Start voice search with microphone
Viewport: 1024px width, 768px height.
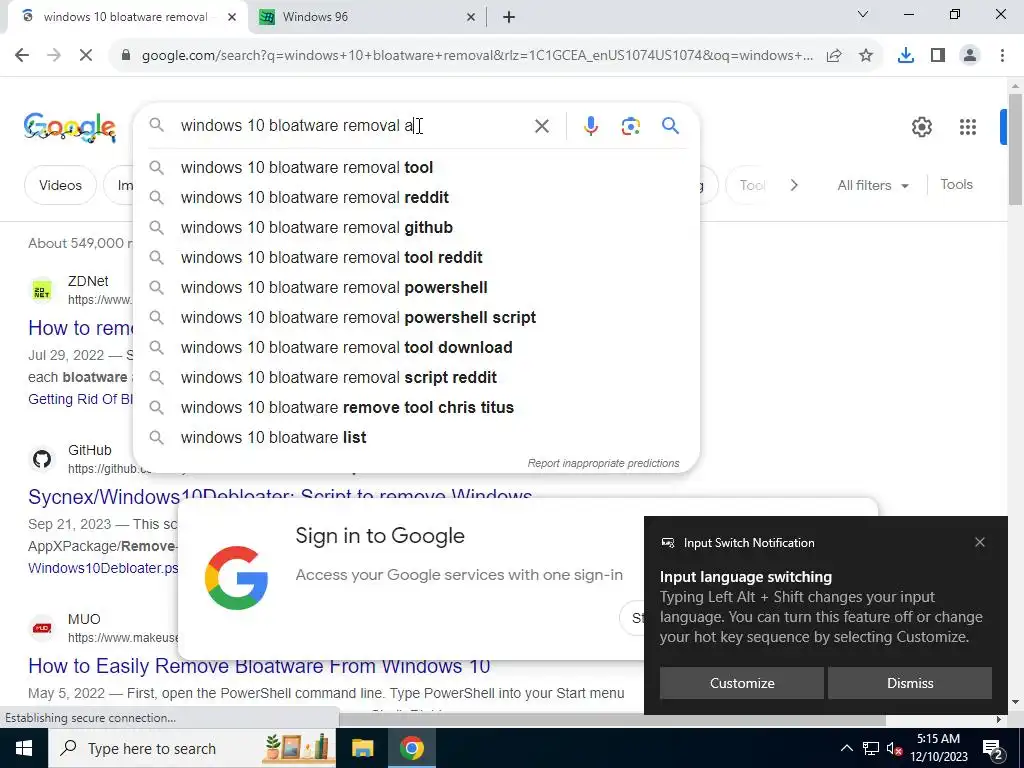point(590,125)
